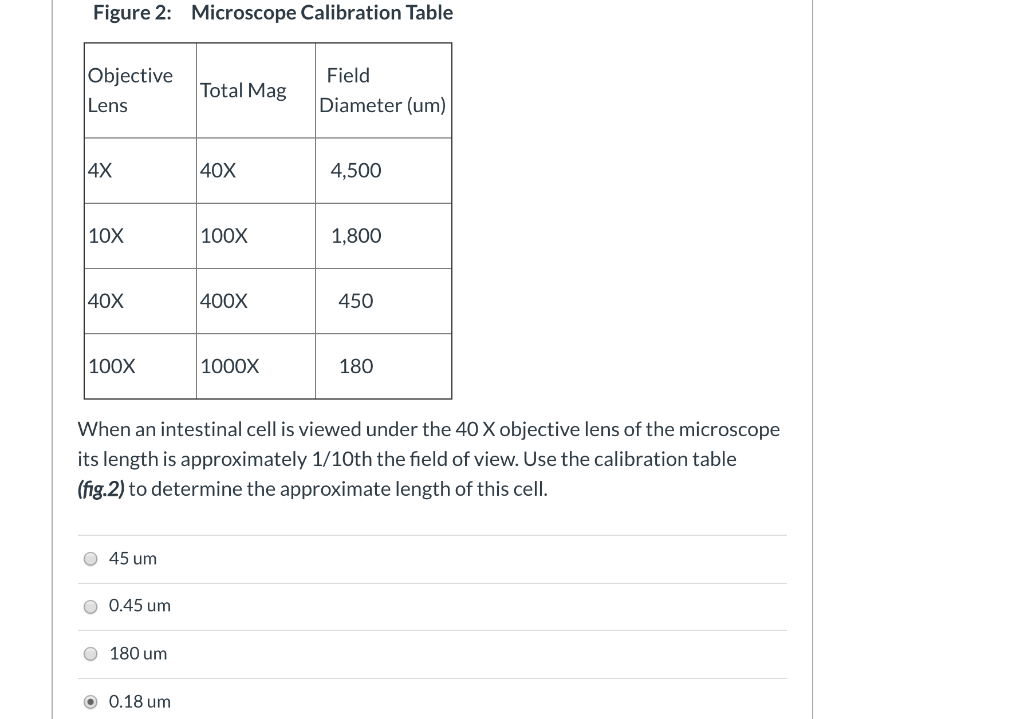Select the 0.45 um answer option
Screen dimensions: 1024x719
click(x=90, y=606)
